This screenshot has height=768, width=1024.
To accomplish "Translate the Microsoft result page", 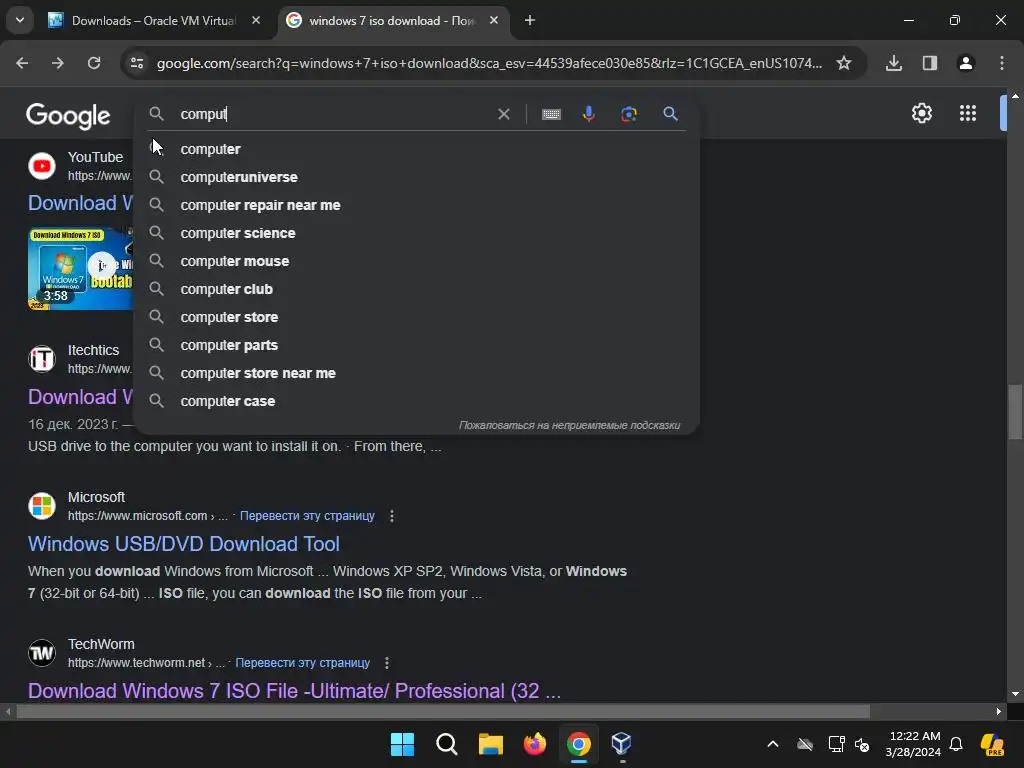I will click(x=307, y=516).
